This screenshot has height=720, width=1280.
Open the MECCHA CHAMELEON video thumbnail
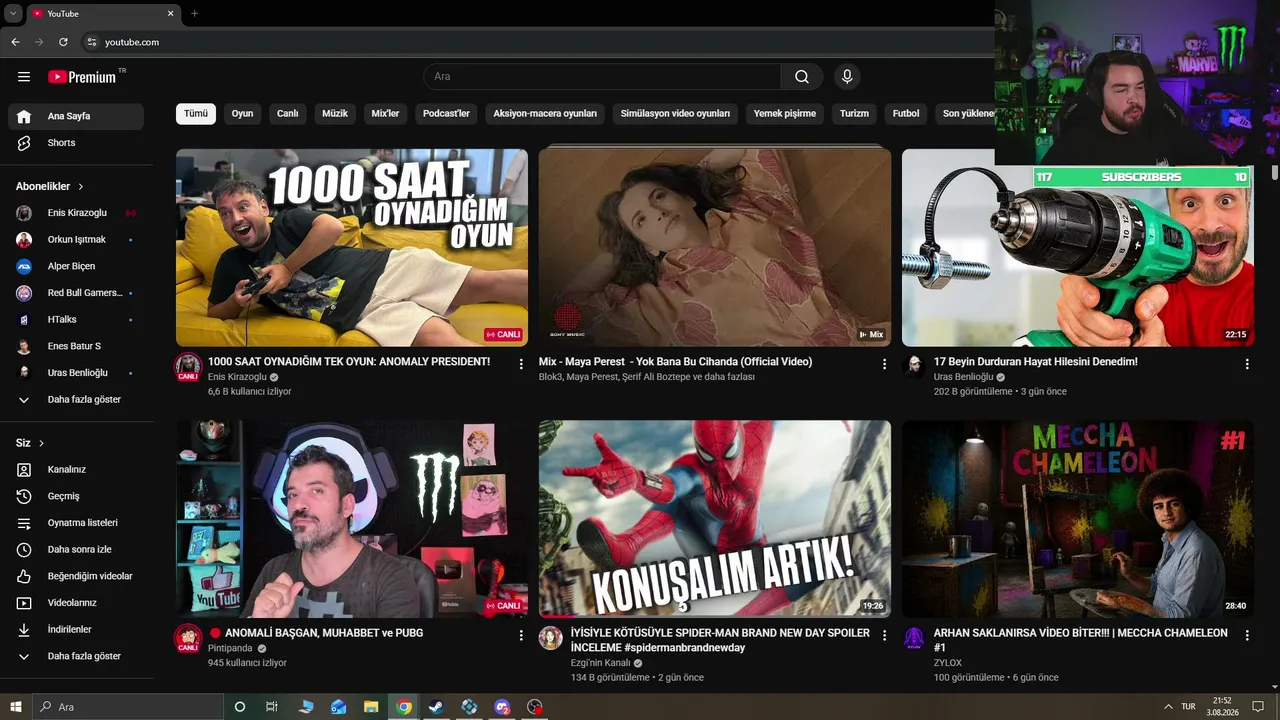pyautogui.click(x=1078, y=519)
